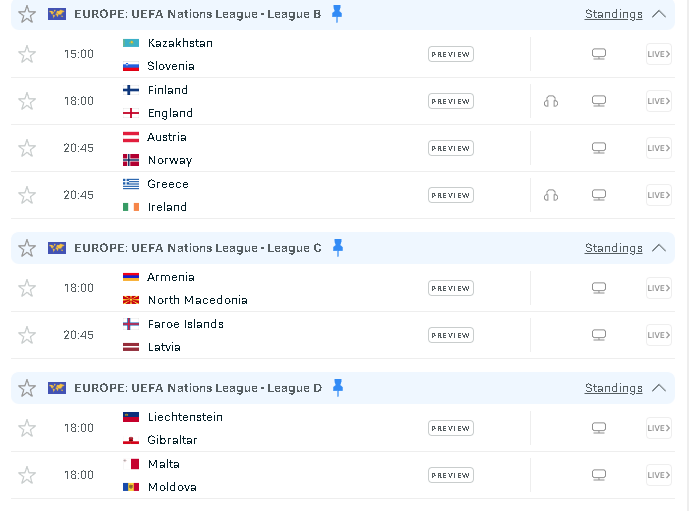Click the pin icon beside League C
Viewport: 689px width, 511px height.
tap(337, 248)
